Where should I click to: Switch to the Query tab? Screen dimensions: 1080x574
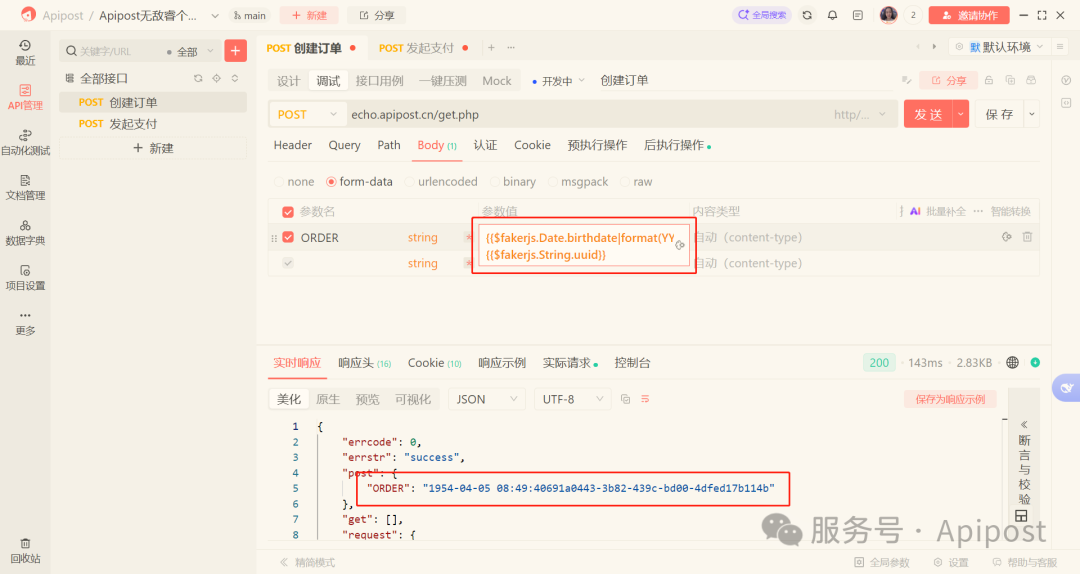click(344, 145)
